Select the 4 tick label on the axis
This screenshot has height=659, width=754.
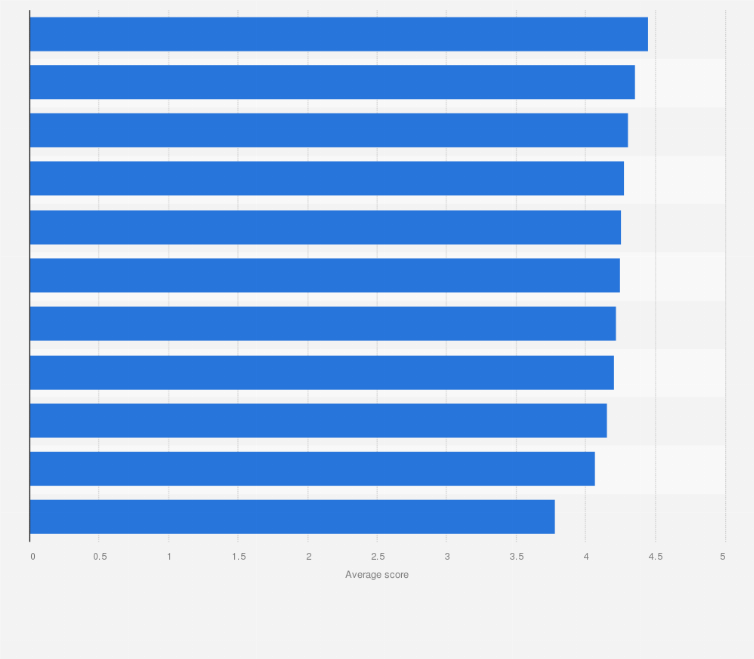[585, 555]
